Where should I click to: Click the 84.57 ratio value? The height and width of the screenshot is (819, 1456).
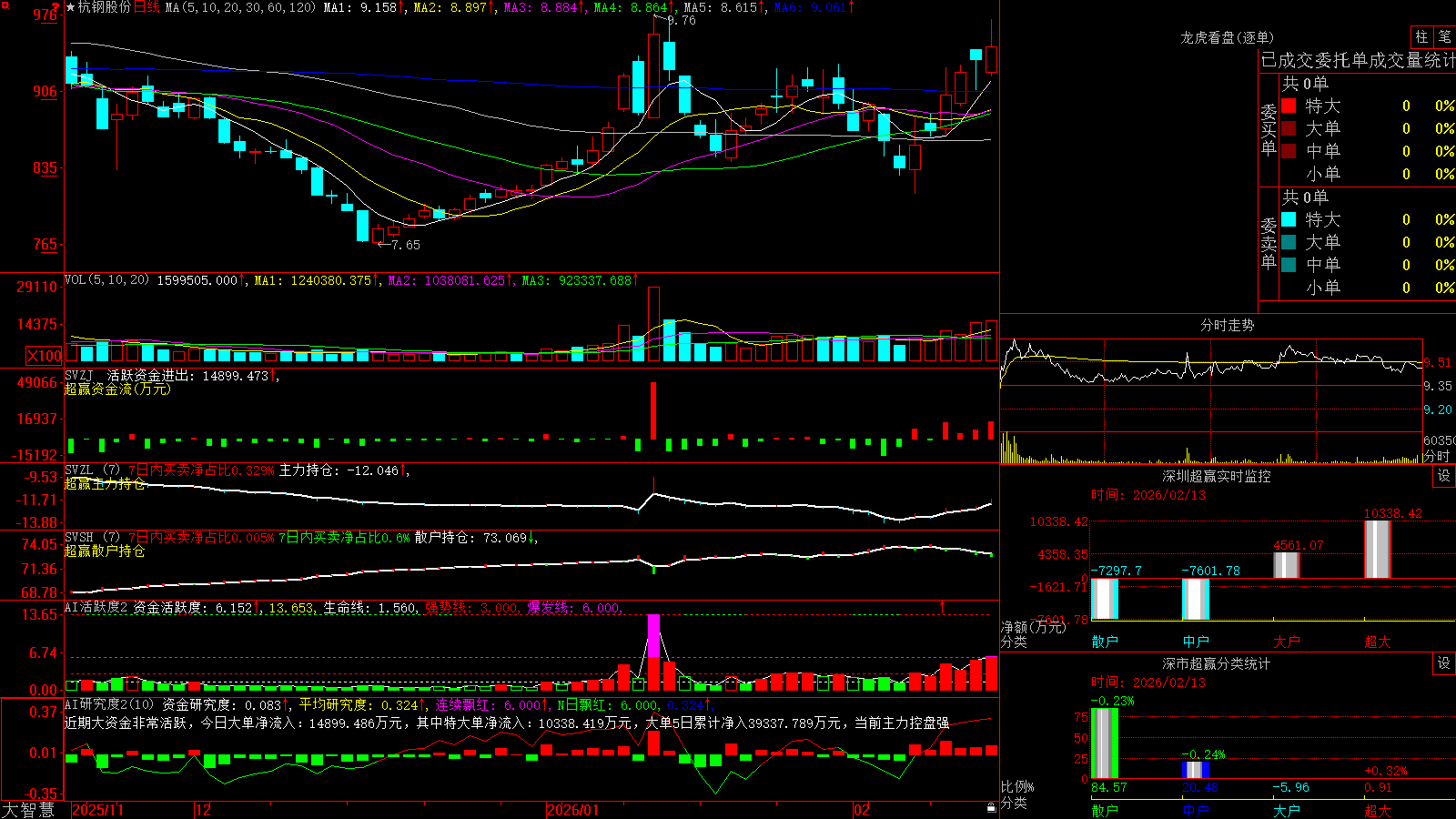tap(1108, 787)
